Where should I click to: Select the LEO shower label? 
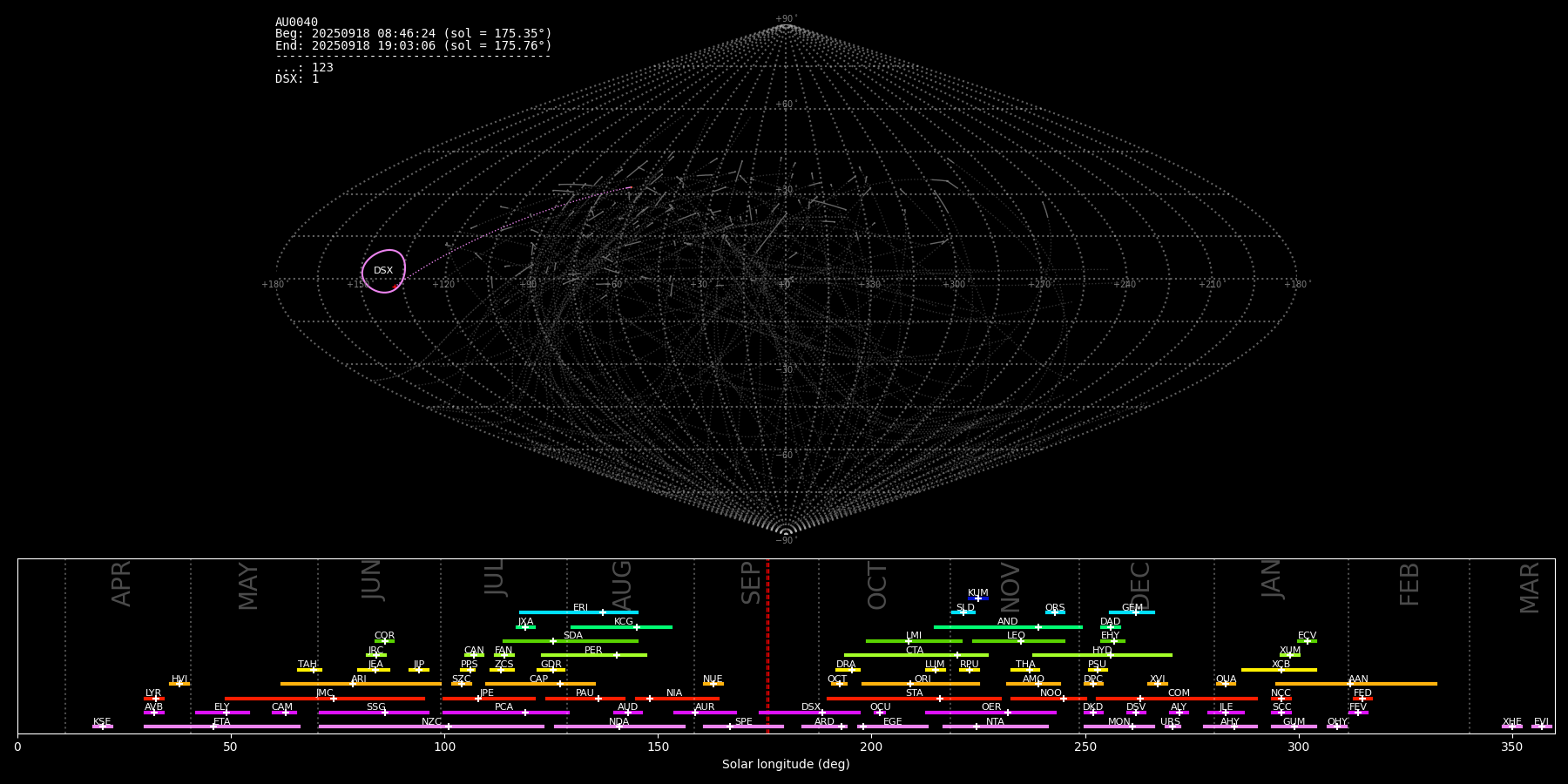[1017, 636]
